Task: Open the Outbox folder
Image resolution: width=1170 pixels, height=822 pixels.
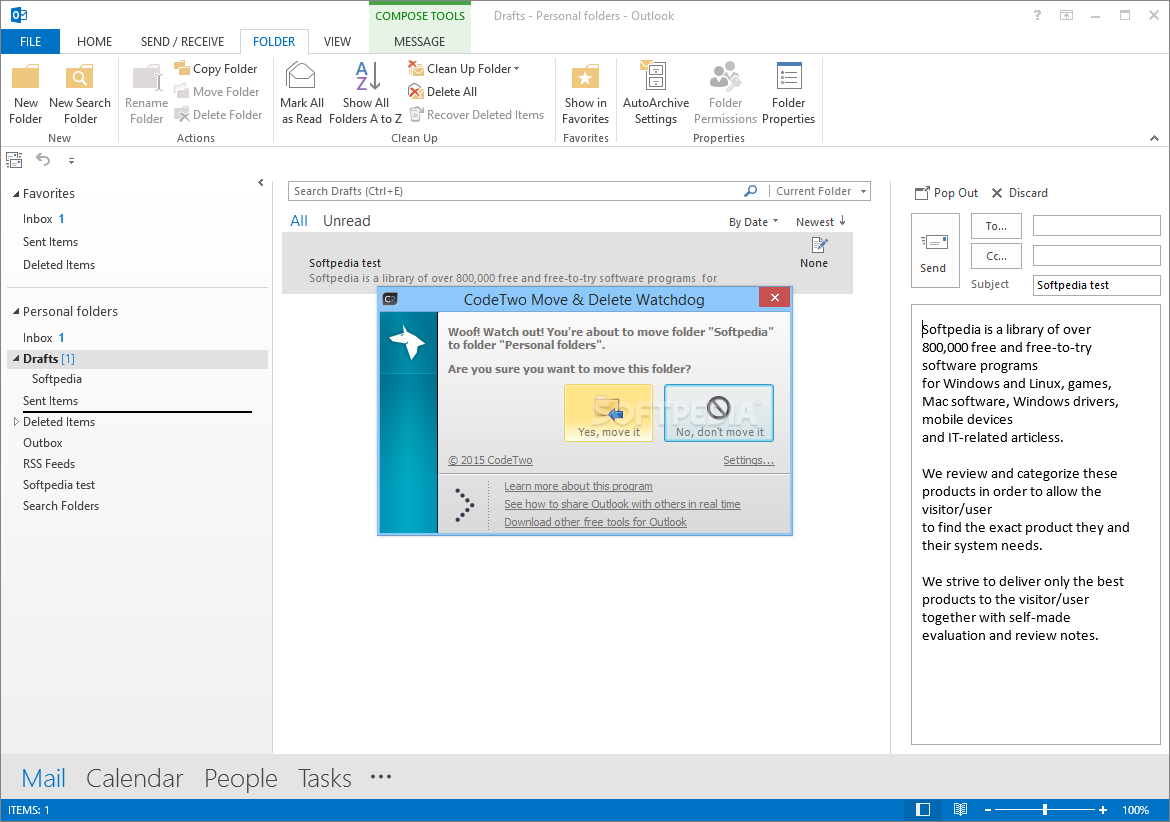Action: [43, 443]
